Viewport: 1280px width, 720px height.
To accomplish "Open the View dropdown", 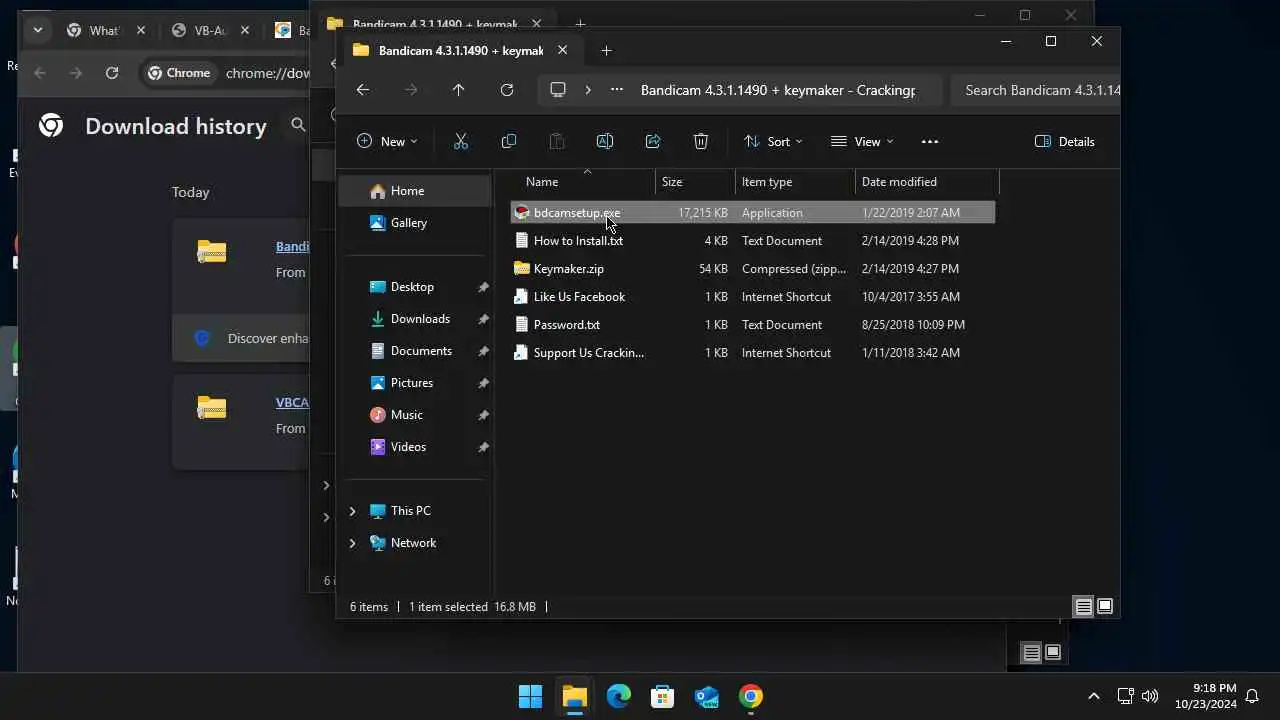I will tap(862, 142).
